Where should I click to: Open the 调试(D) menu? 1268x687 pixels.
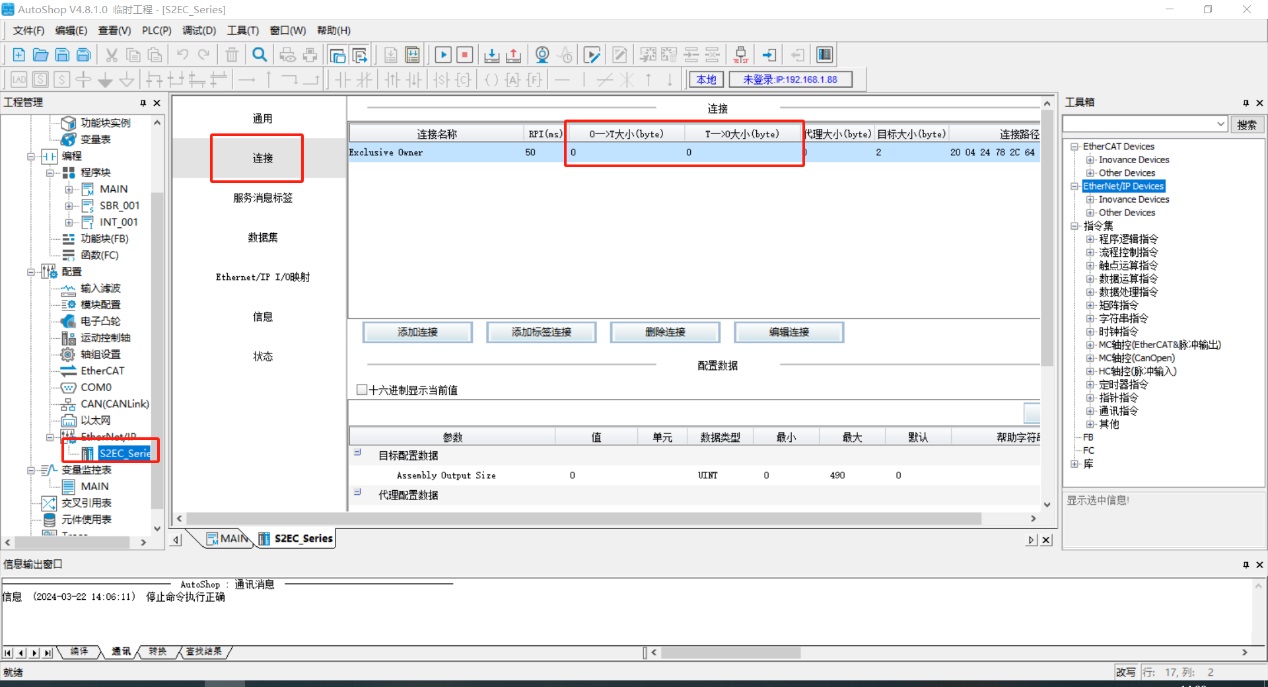[x=197, y=30]
